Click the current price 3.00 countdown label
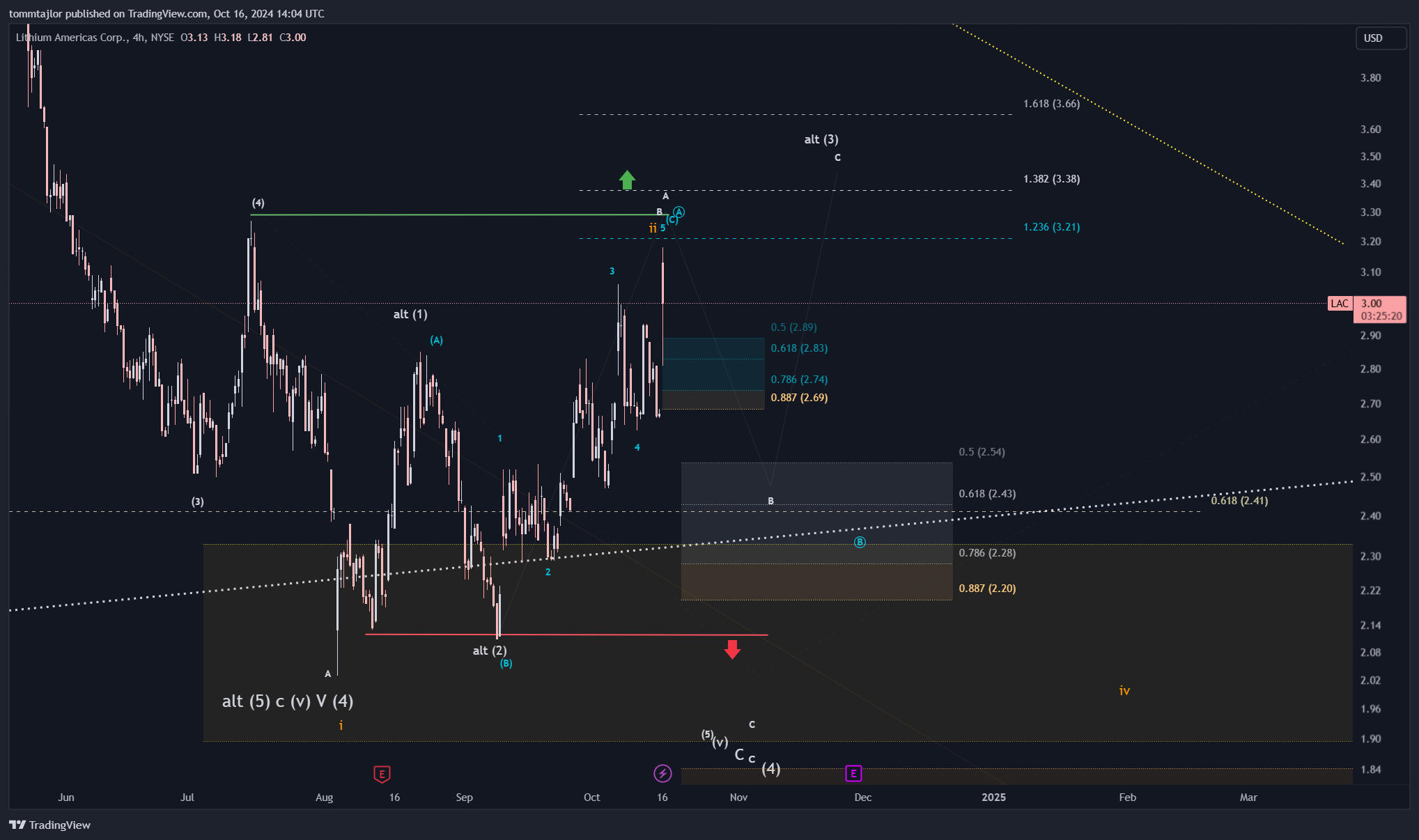1419x840 pixels. 1380,309
